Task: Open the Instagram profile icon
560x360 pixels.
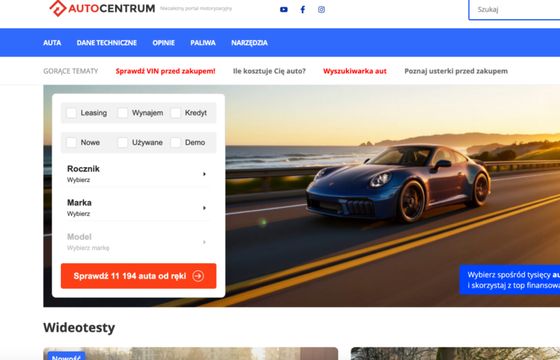Action: [321, 10]
